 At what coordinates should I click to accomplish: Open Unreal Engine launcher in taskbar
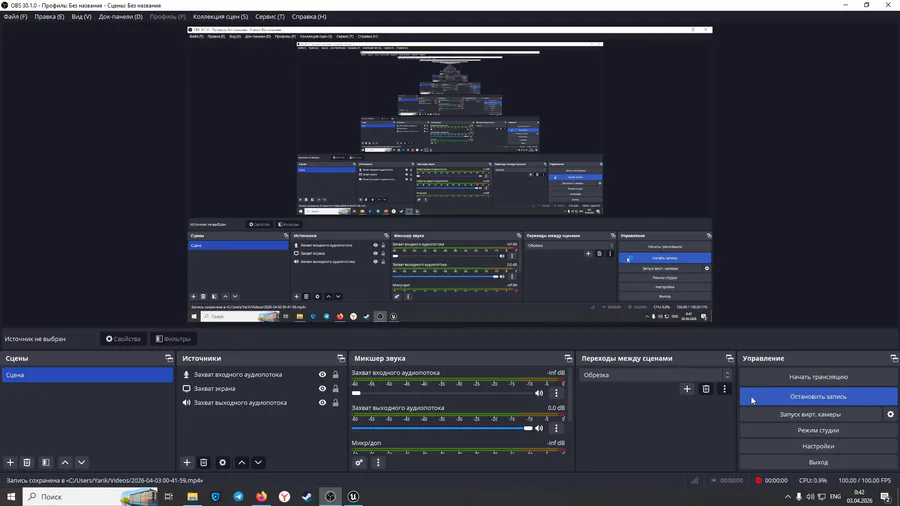(x=354, y=497)
